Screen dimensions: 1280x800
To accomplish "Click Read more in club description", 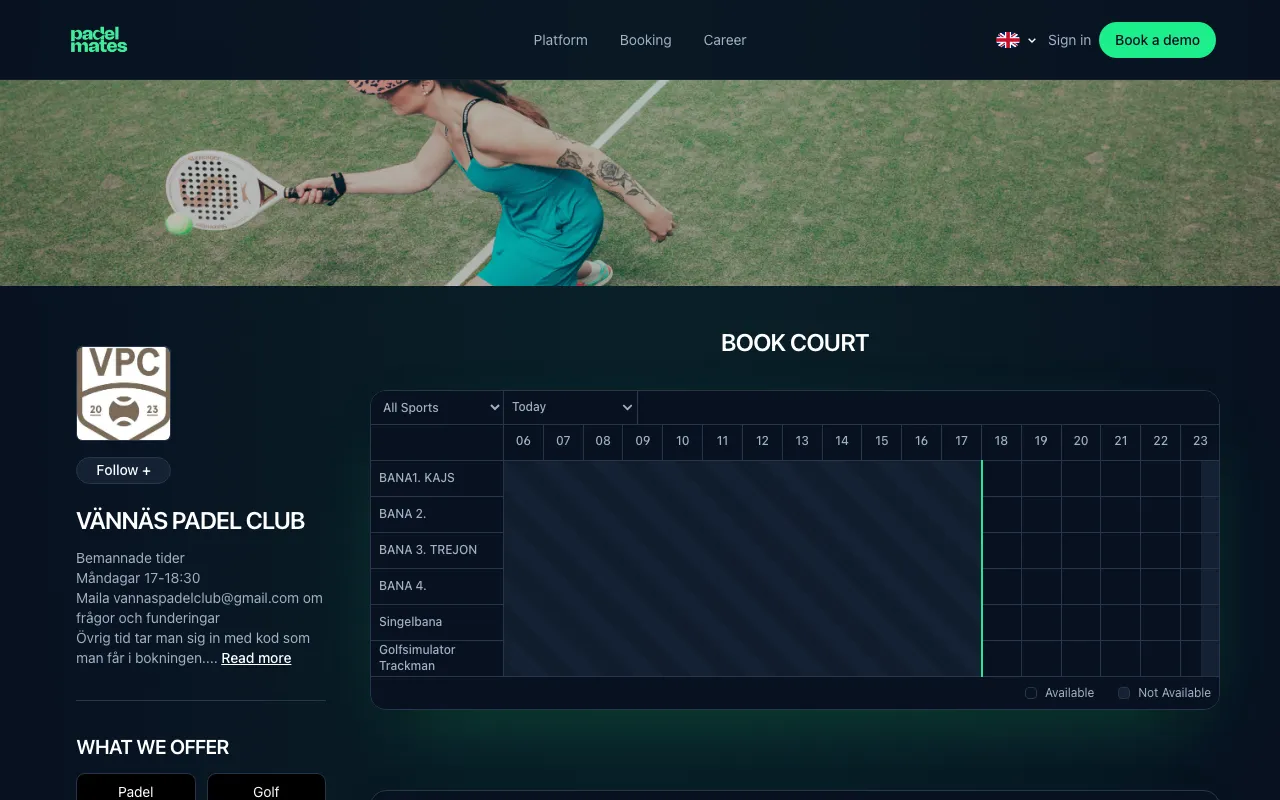I will pos(256,658).
